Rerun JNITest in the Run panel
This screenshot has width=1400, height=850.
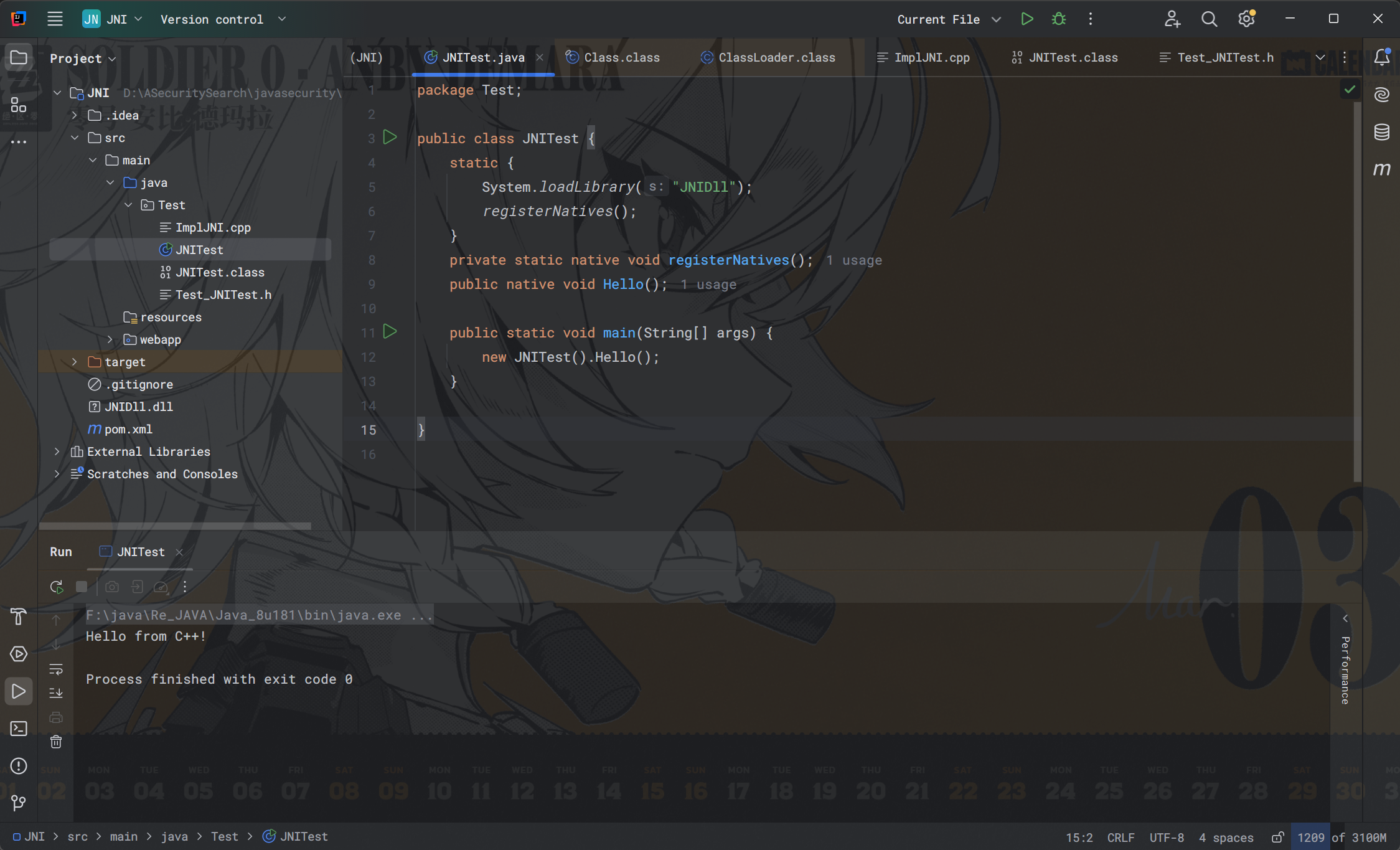[x=57, y=587]
